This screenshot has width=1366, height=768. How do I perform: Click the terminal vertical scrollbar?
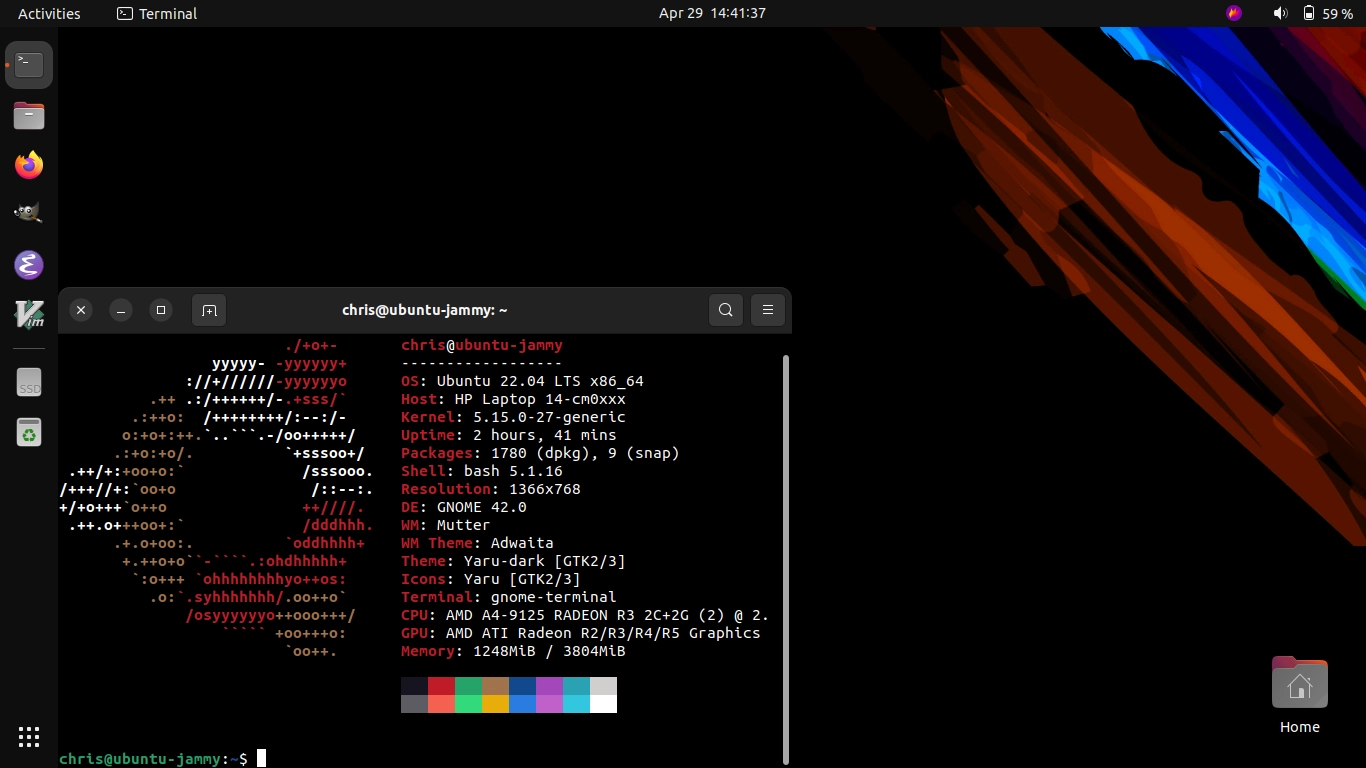click(785, 558)
